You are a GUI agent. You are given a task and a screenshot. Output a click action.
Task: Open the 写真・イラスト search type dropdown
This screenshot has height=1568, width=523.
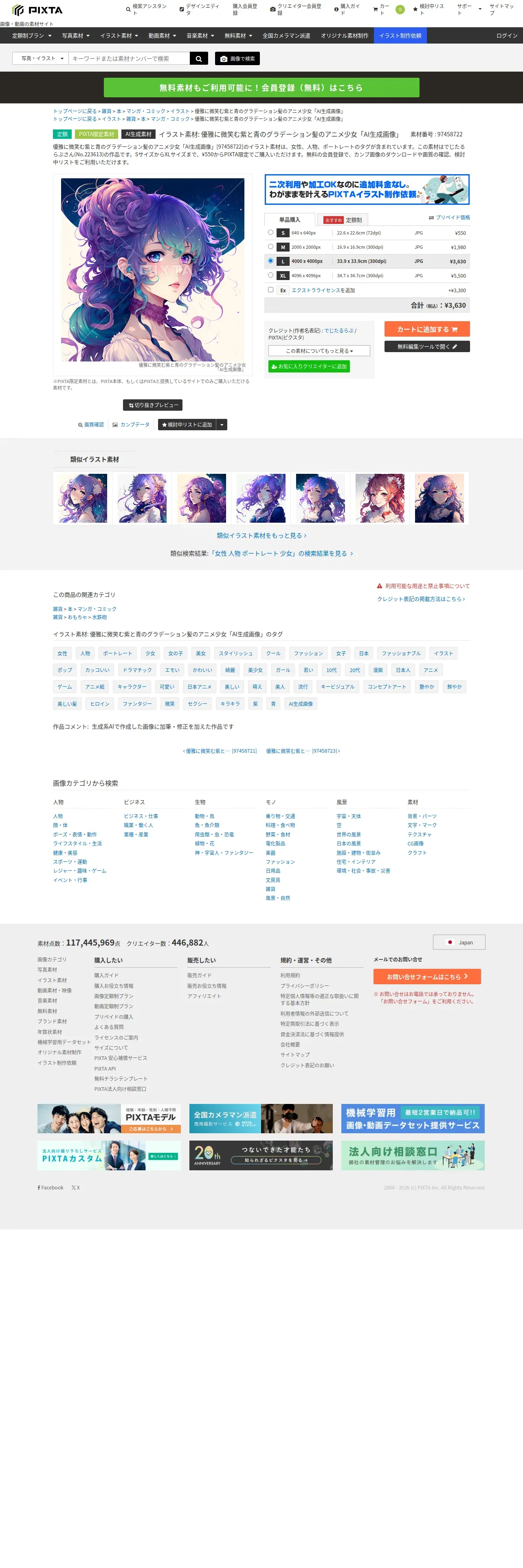point(41,59)
